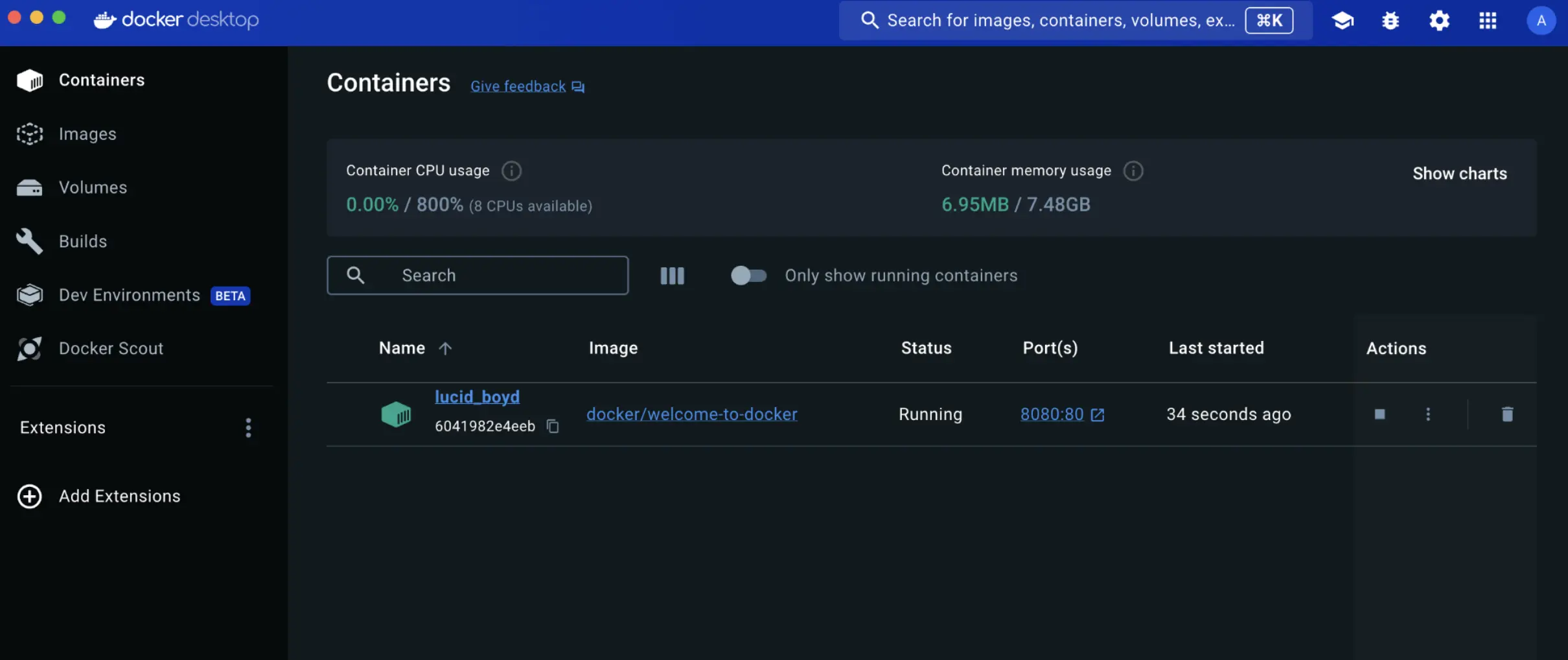The width and height of the screenshot is (1568, 660).
Task: Open the Extensions overflow menu
Action: pos(248,427)
